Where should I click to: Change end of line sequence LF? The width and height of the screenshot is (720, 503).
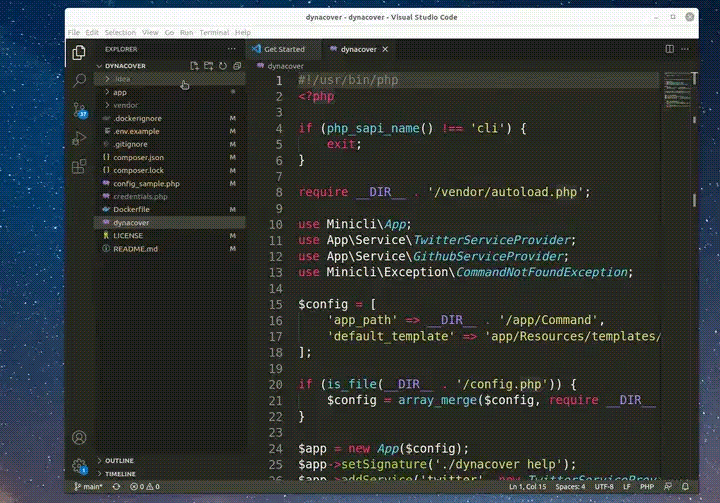click(x=627, y=486)
